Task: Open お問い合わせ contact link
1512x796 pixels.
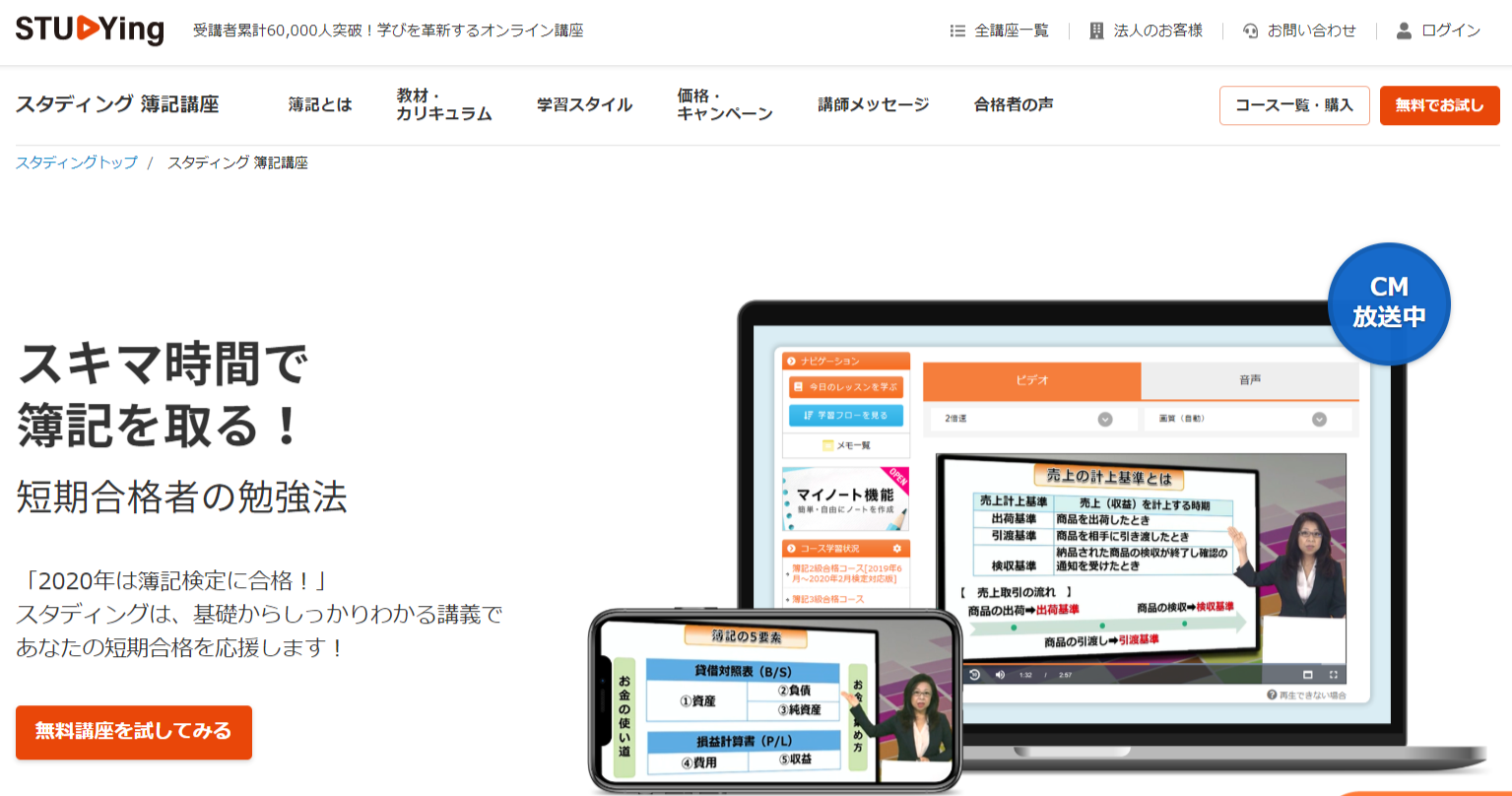Action: tap(1312, 31)
